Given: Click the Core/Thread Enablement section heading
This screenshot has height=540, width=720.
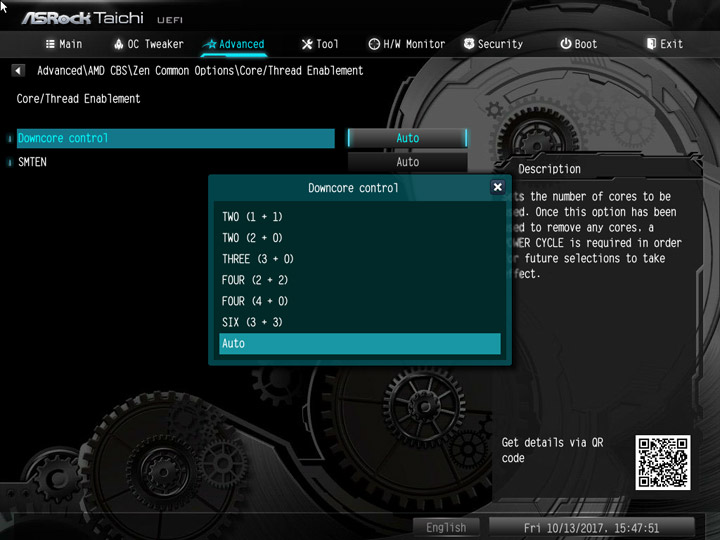Looking at the screenshot, I should (x=79, y=99).
